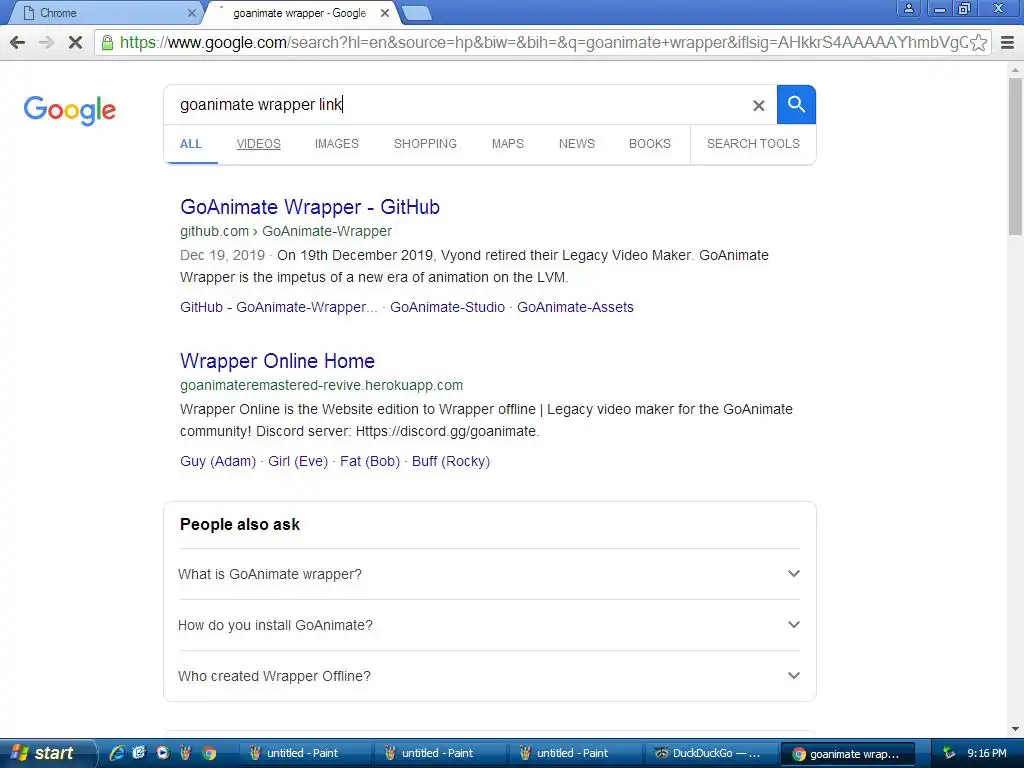
Task: Open a new browser tab
Action: (416, 13)
